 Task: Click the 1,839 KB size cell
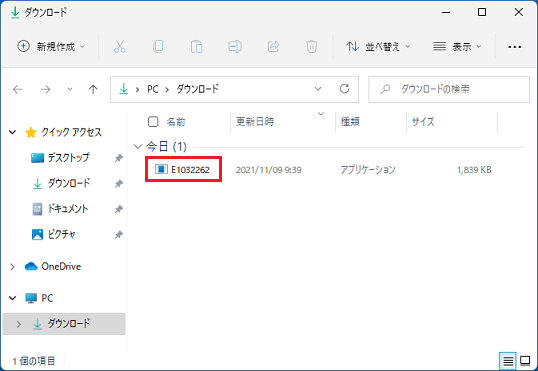(474, 170)
